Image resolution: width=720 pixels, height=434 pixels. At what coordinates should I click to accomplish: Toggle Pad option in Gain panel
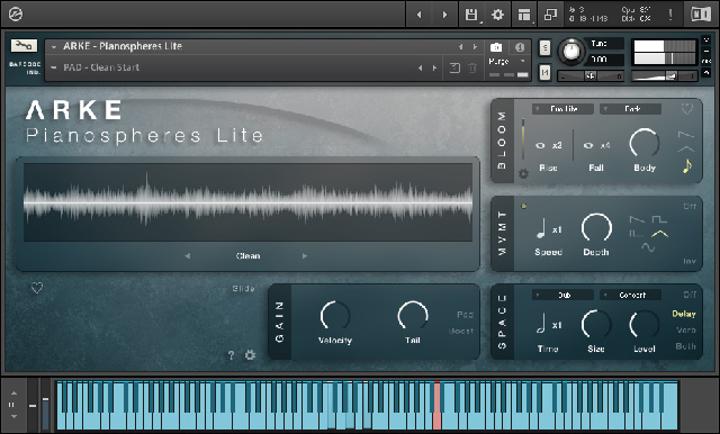tap(465, 315)
